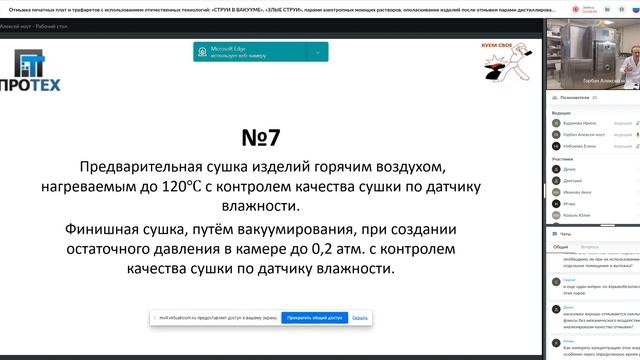Click the webinar title in top bar

pyautogui.click(x=282, y=9)
